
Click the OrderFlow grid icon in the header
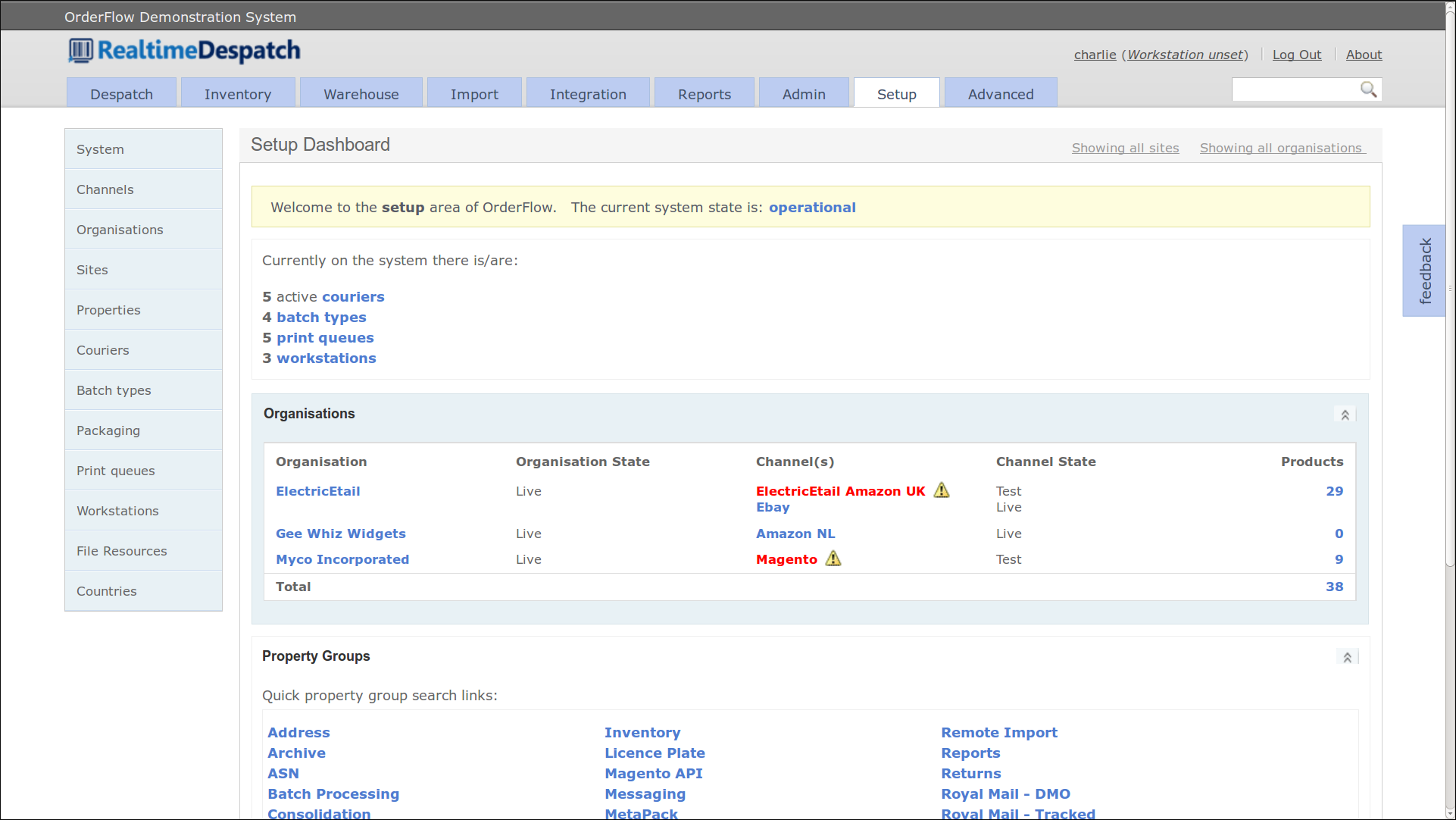[80, 50]
